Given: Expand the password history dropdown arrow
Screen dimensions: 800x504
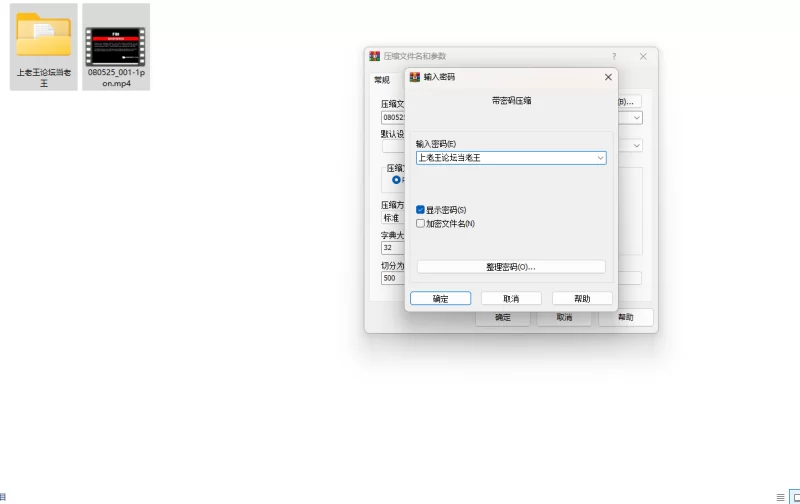Looking at the screenshot, I should tap(601, 158).
